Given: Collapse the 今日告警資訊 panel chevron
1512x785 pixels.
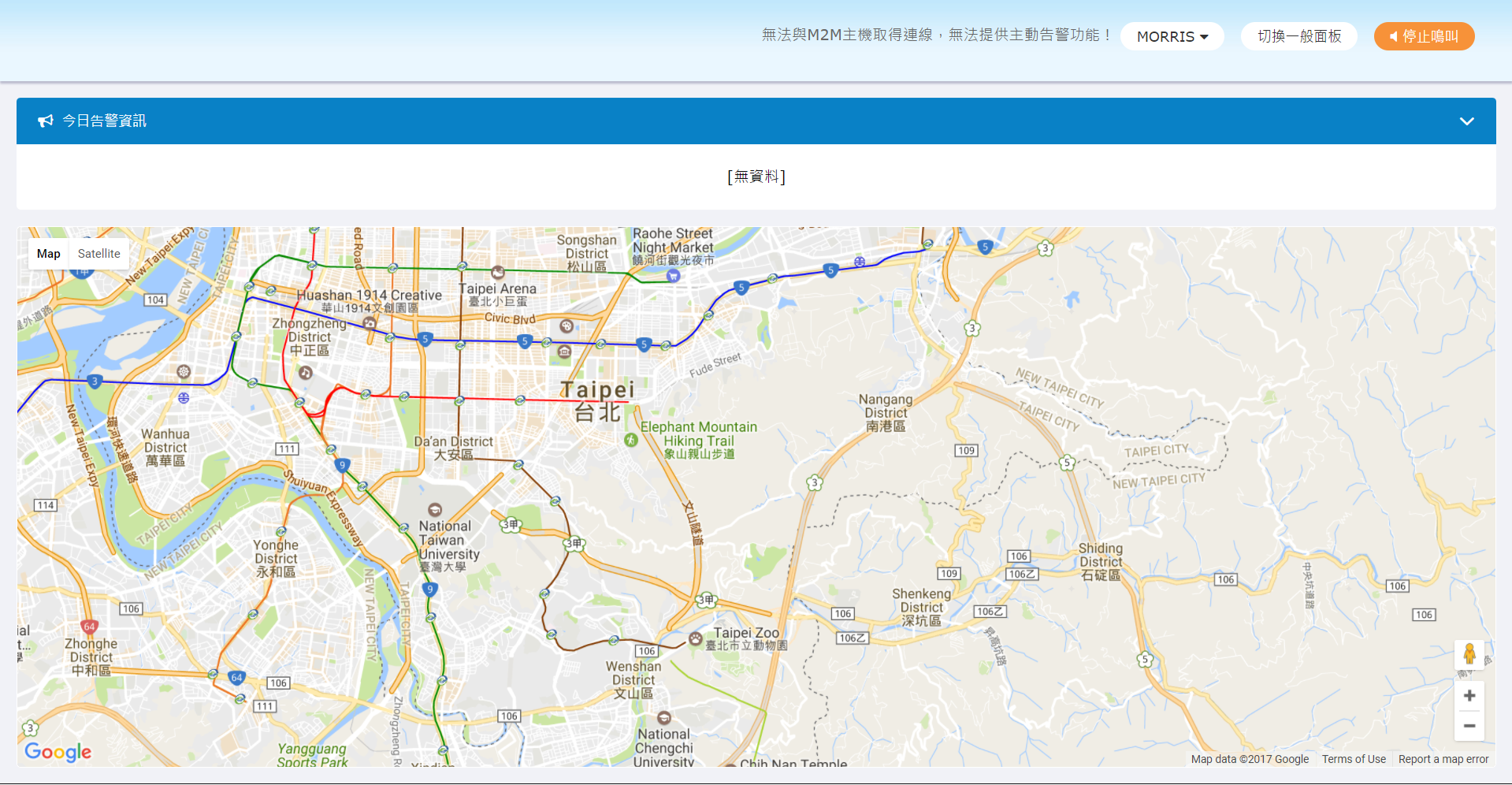Looking at the screenshot, I should pos(1466,121).
